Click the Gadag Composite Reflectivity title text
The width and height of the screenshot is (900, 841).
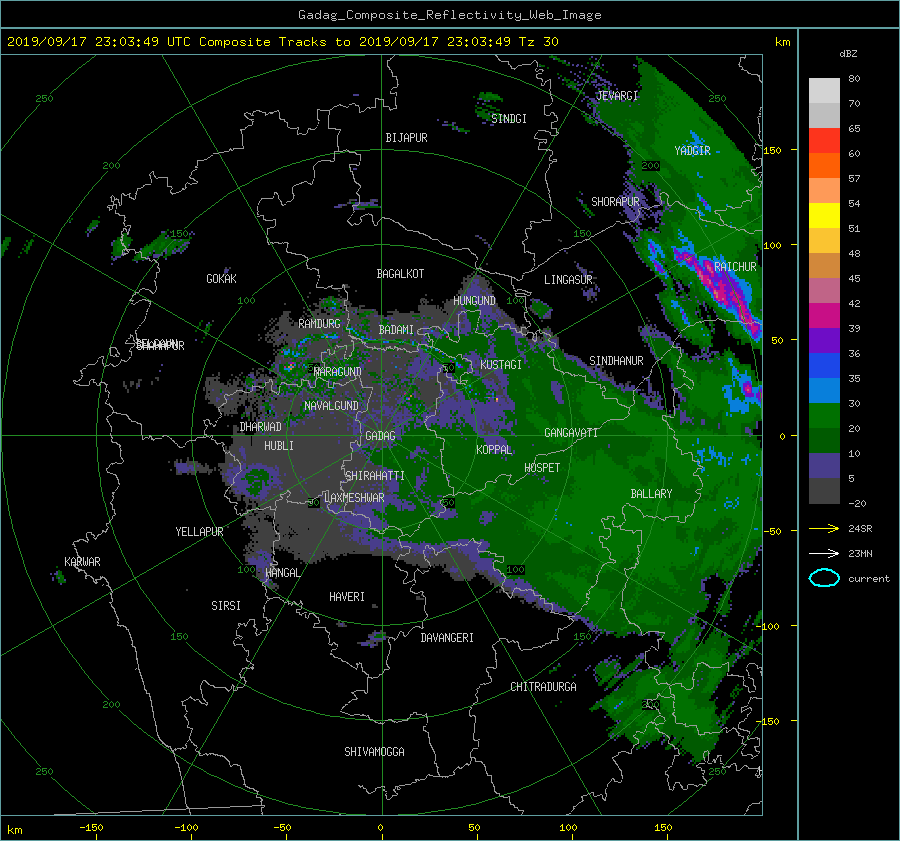click(x=449, y=15)
